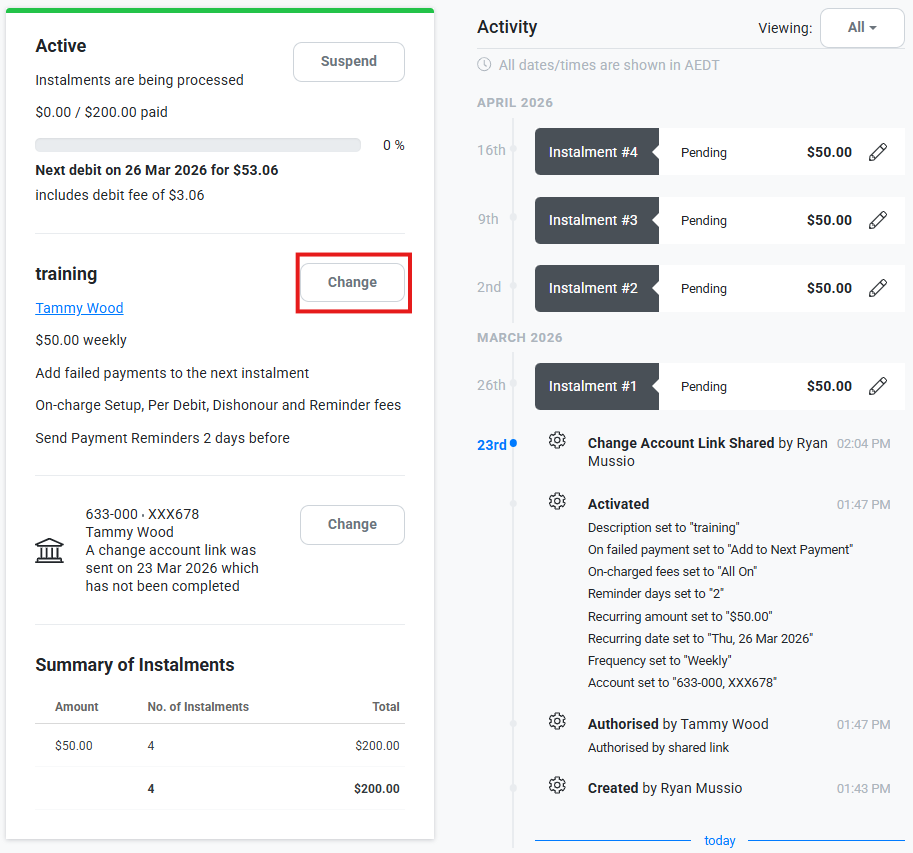This screenshot has height=853, width=913.
Task: Change the bank account 633-000
Action: pyautogui.click(x=352, y=524)
